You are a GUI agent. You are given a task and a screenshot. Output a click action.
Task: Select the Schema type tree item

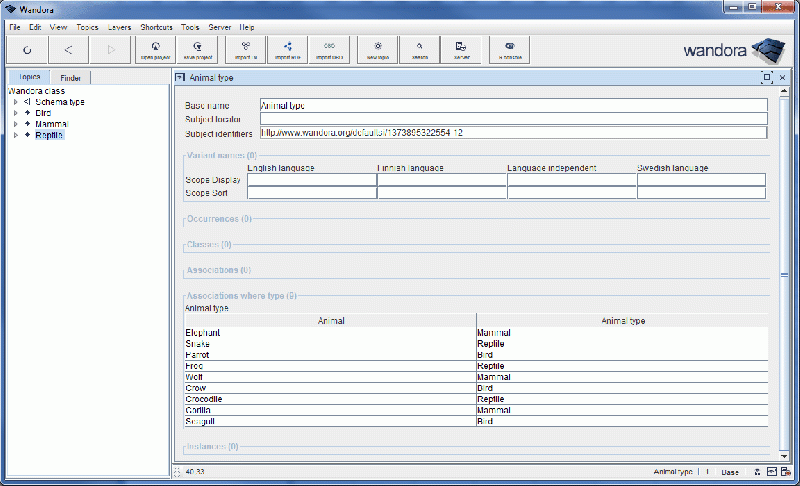(x=60, y=102)
